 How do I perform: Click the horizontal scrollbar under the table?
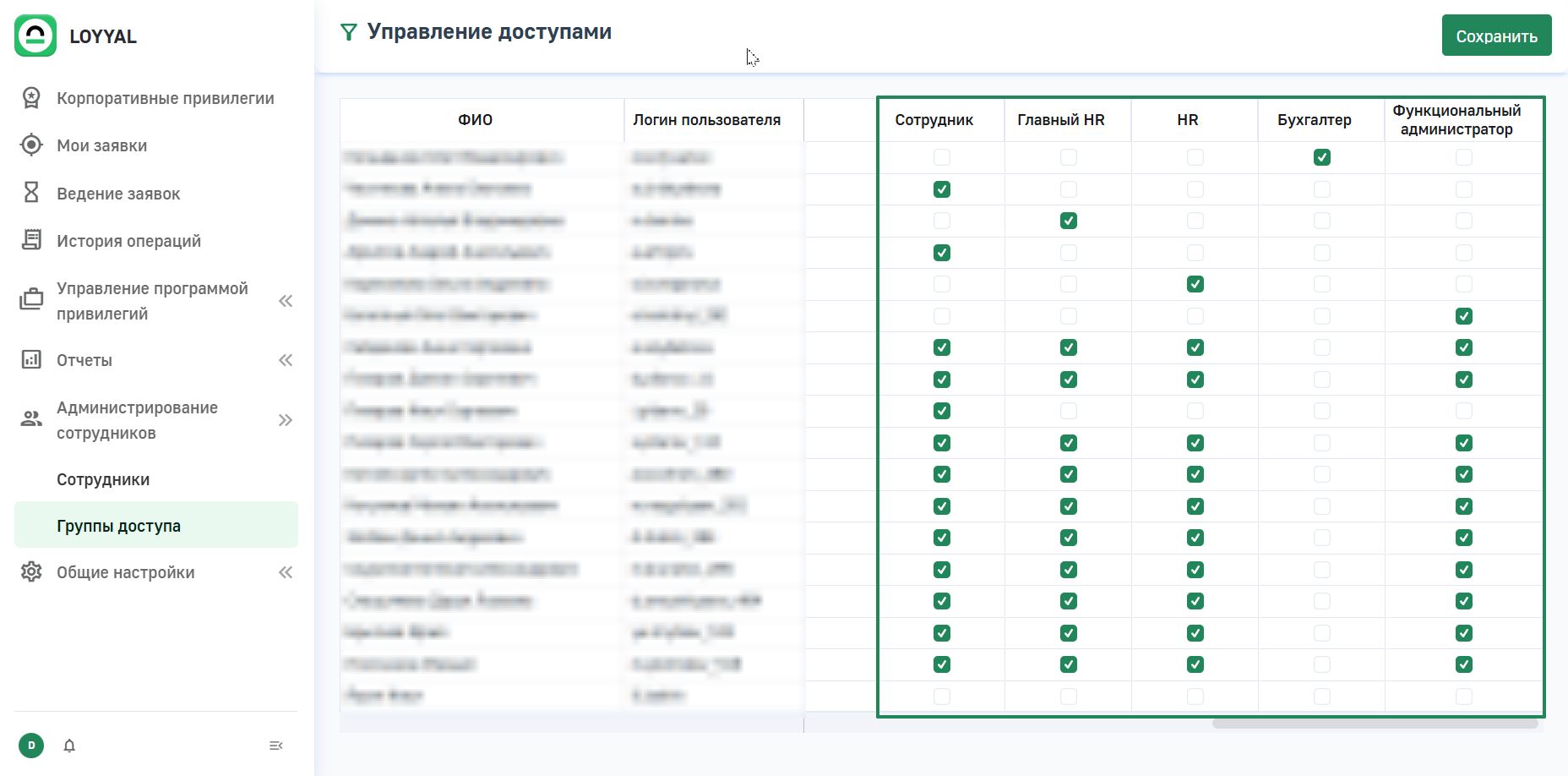(x=1374, y=724)
